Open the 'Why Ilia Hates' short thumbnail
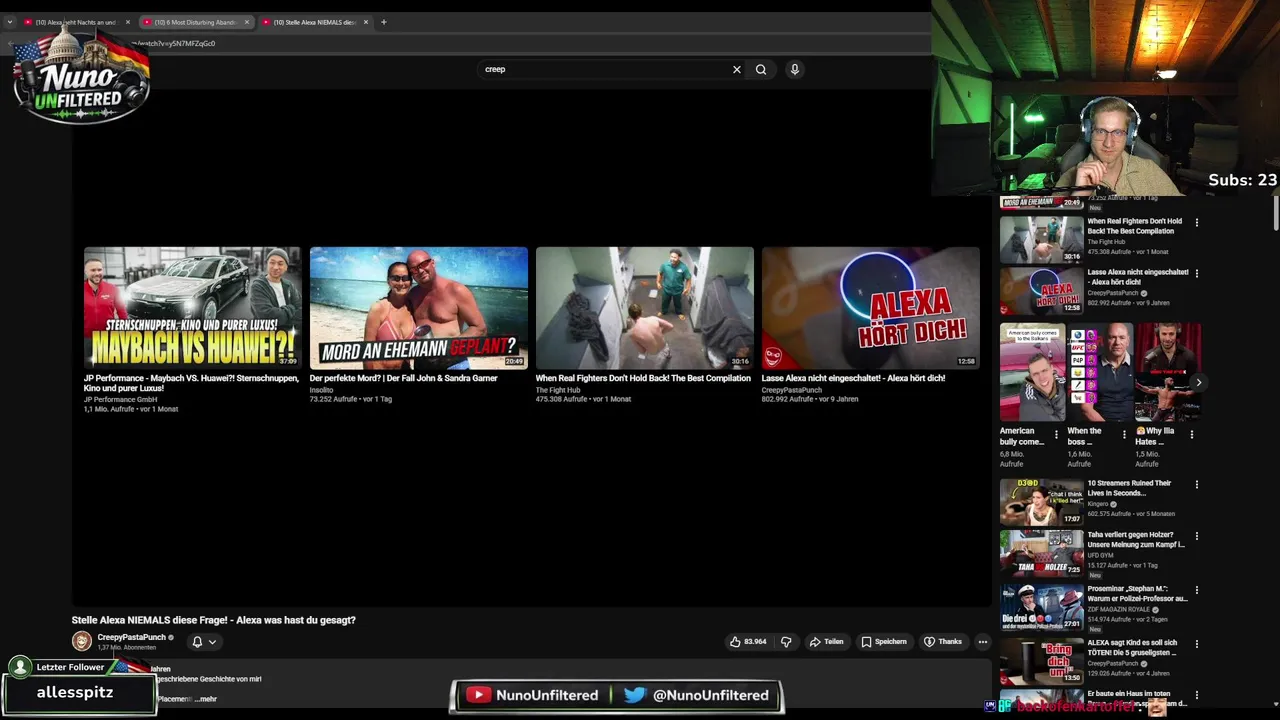 coord(1168,372)
